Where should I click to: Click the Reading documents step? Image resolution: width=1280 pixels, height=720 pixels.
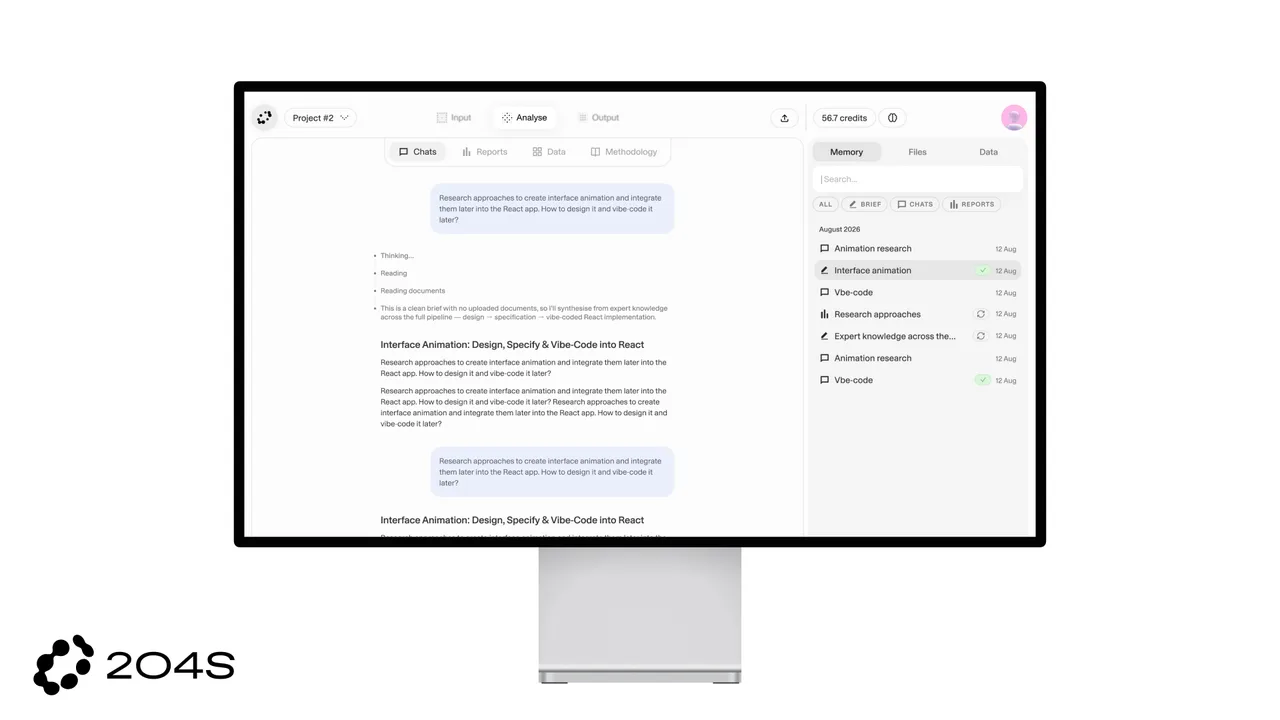pos(412,291)
